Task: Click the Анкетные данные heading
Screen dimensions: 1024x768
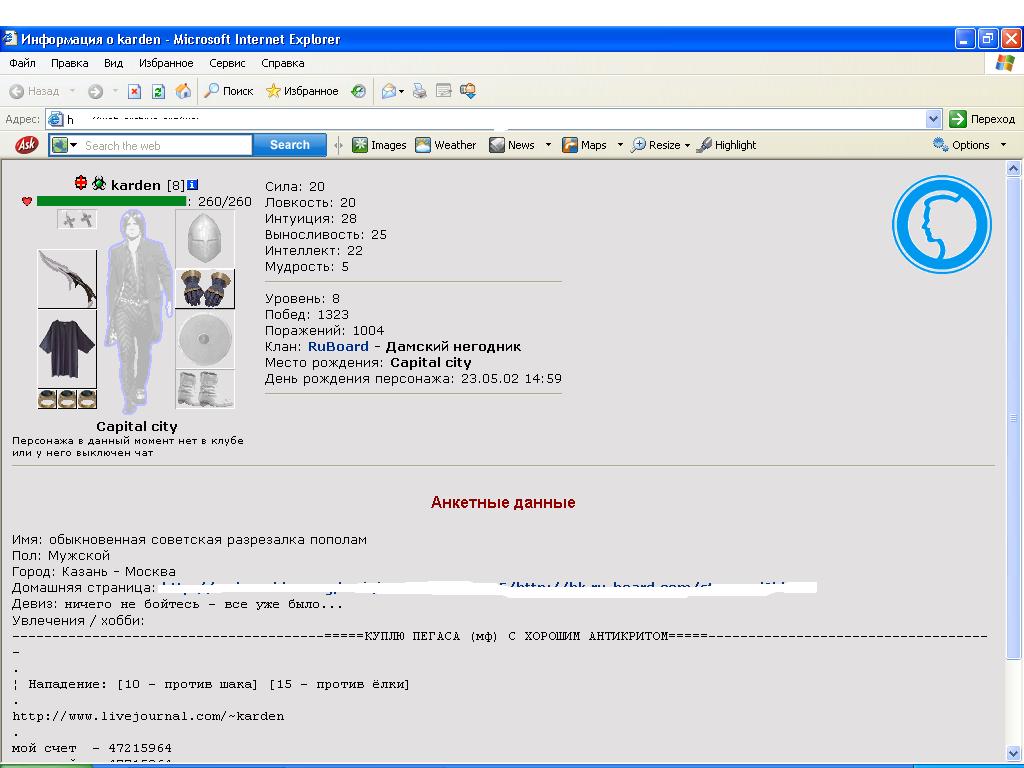Action: click(x=503, y=502)
